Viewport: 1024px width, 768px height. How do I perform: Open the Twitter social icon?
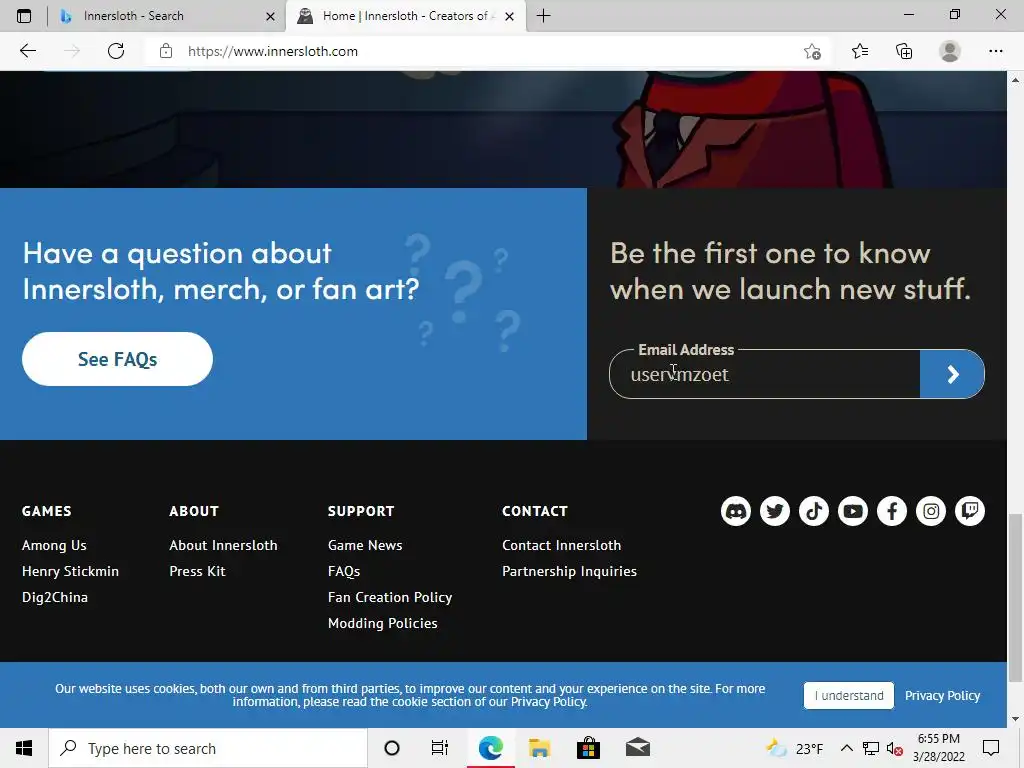[x=775, y=511]
